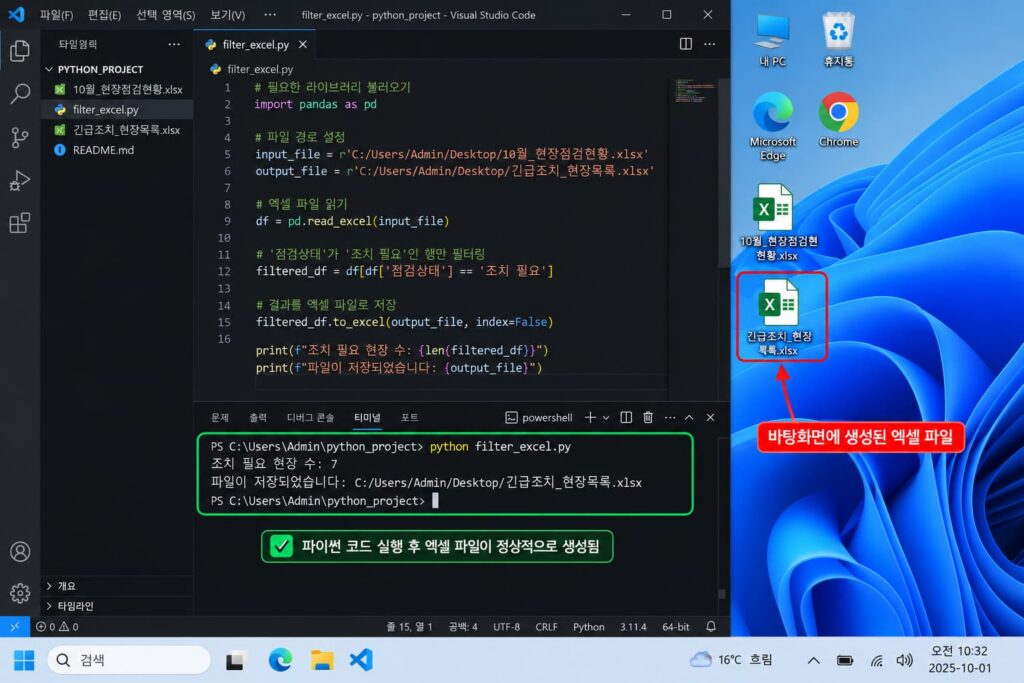Switch to the 터미널 panel tab

[x=367, y=417]
